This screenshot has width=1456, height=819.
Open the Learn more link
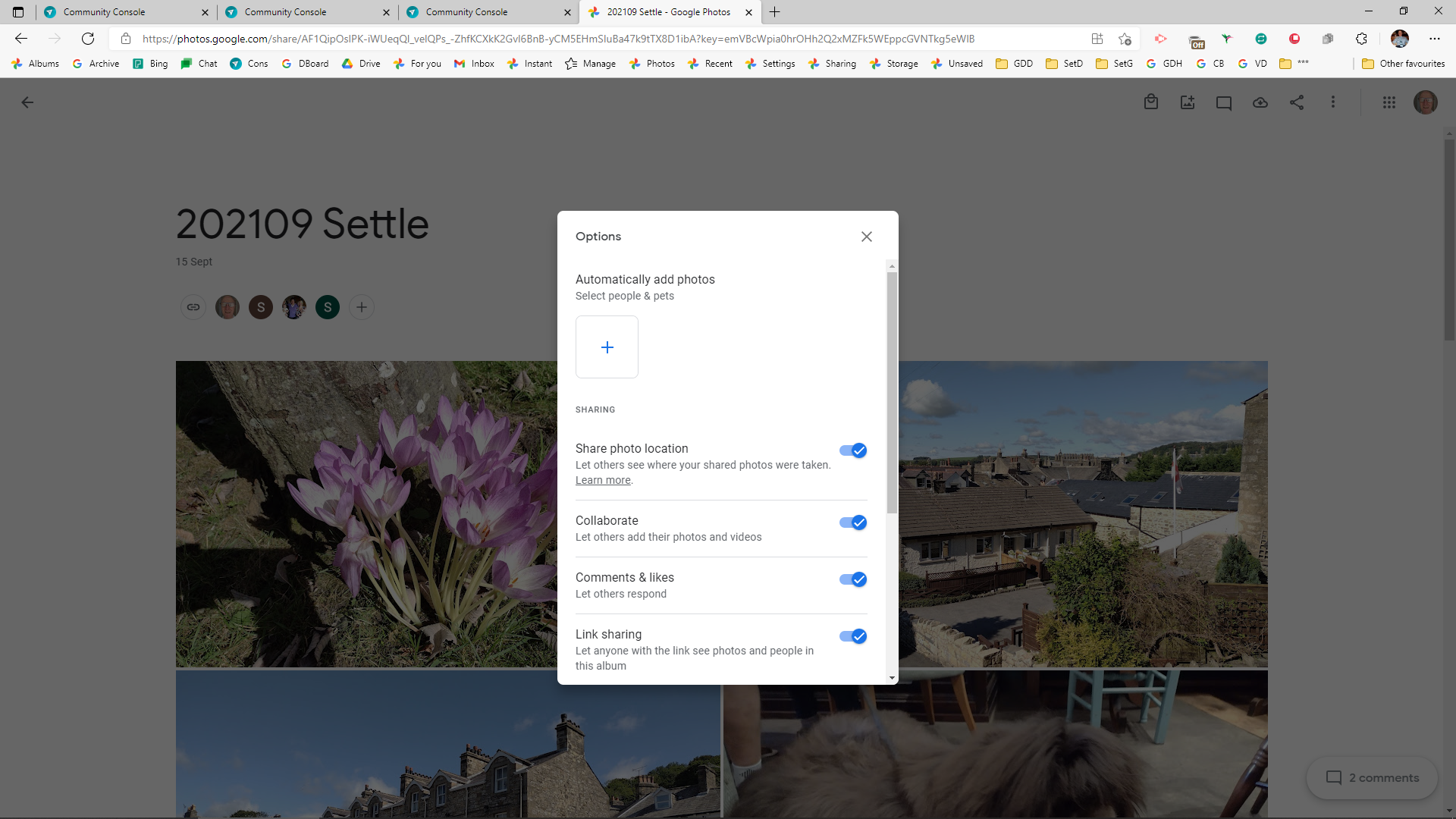(603, 480)
